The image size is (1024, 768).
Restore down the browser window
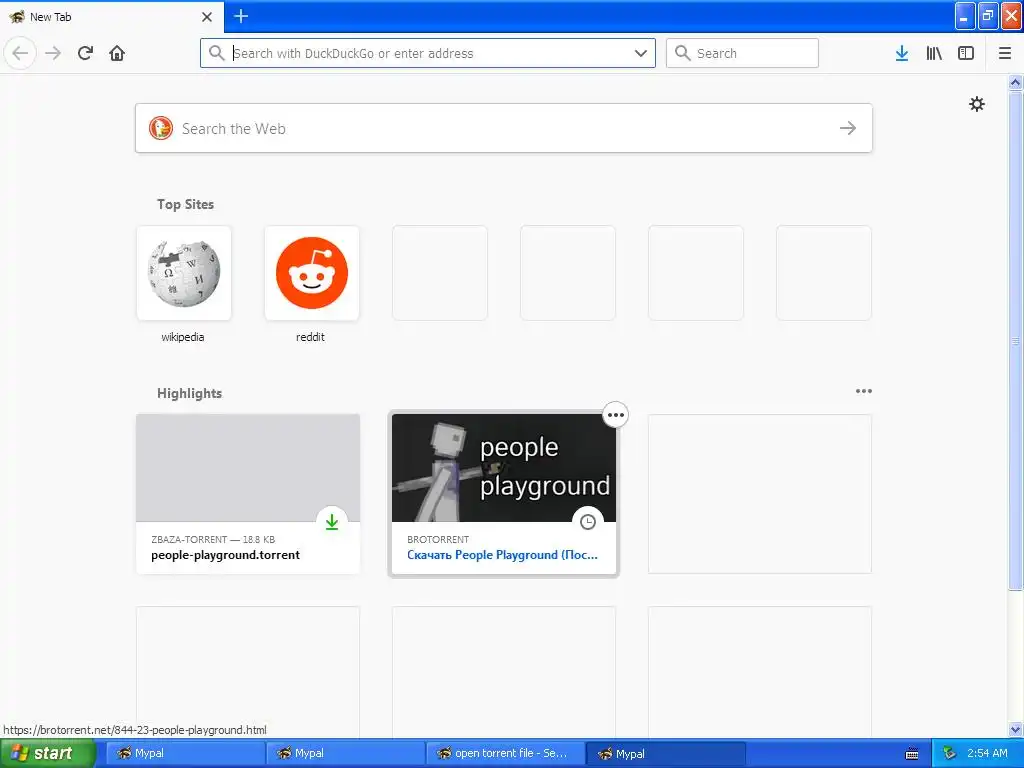[x=987, y=16]
